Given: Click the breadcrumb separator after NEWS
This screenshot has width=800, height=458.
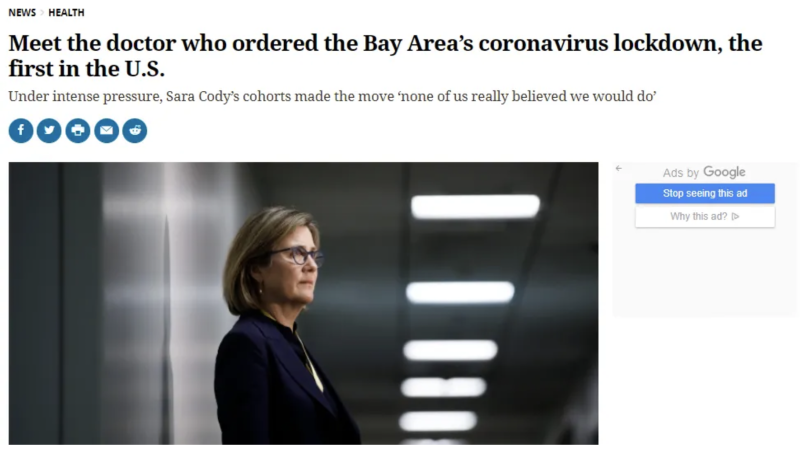Looking at the screenshot, I should (x=42, y=13).
